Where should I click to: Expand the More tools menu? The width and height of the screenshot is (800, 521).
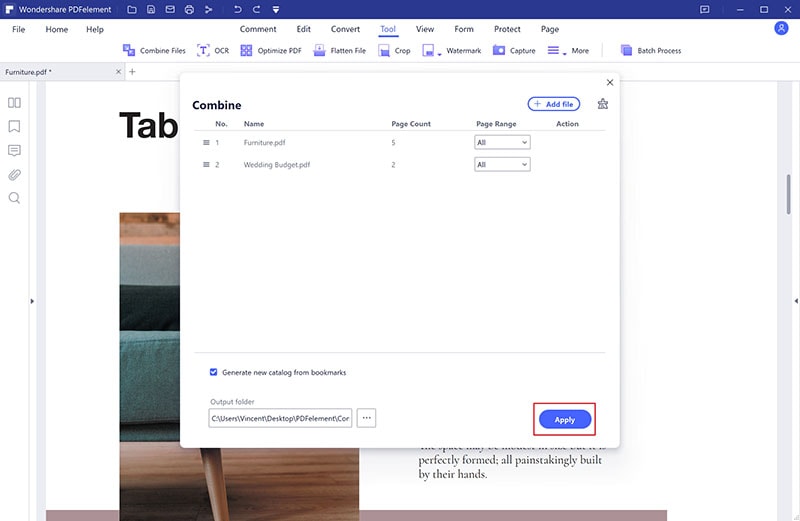click(x=568, y=51)
